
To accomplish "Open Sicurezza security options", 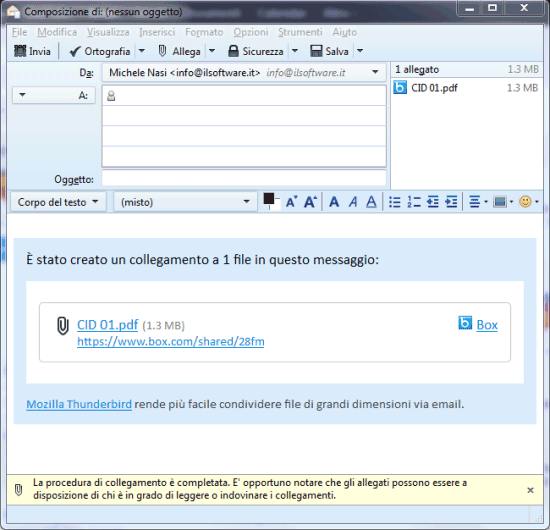I will (256, 52).
